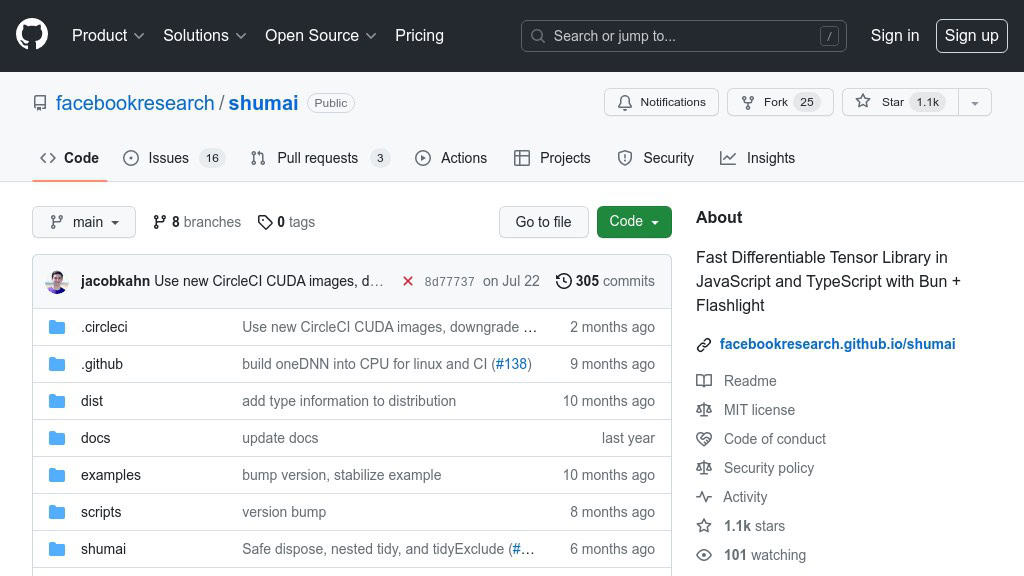1024x576 pixels.
Task: Click the Sign up button
Action: 971,35
